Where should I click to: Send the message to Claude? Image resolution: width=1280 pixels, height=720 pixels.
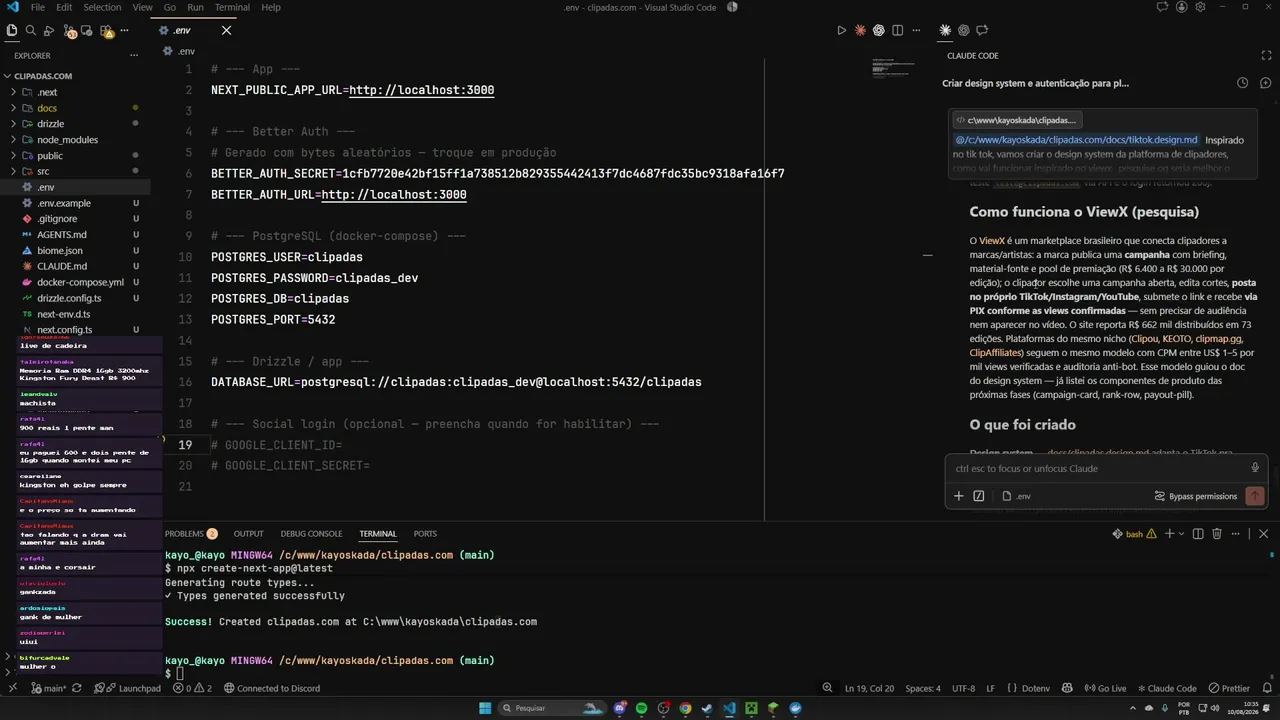click(1254, 496)
